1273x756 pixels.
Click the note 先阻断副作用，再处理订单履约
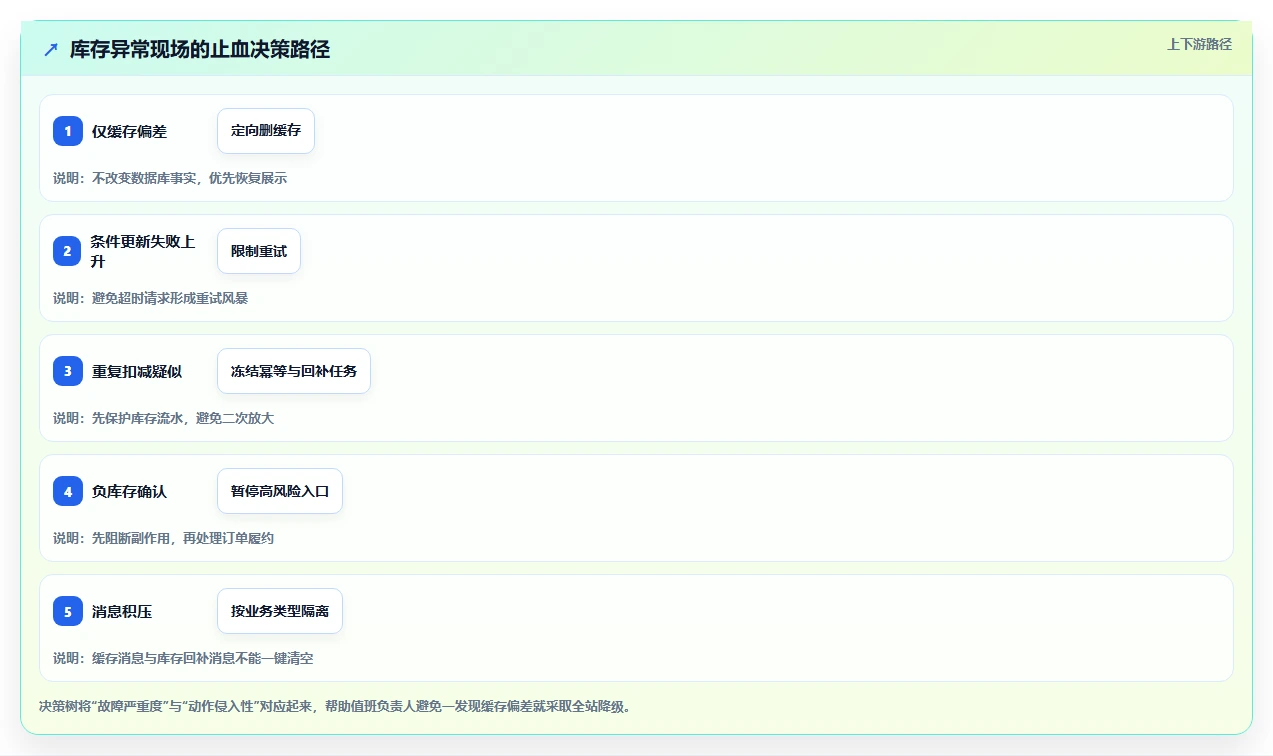[x=164, y=538]
